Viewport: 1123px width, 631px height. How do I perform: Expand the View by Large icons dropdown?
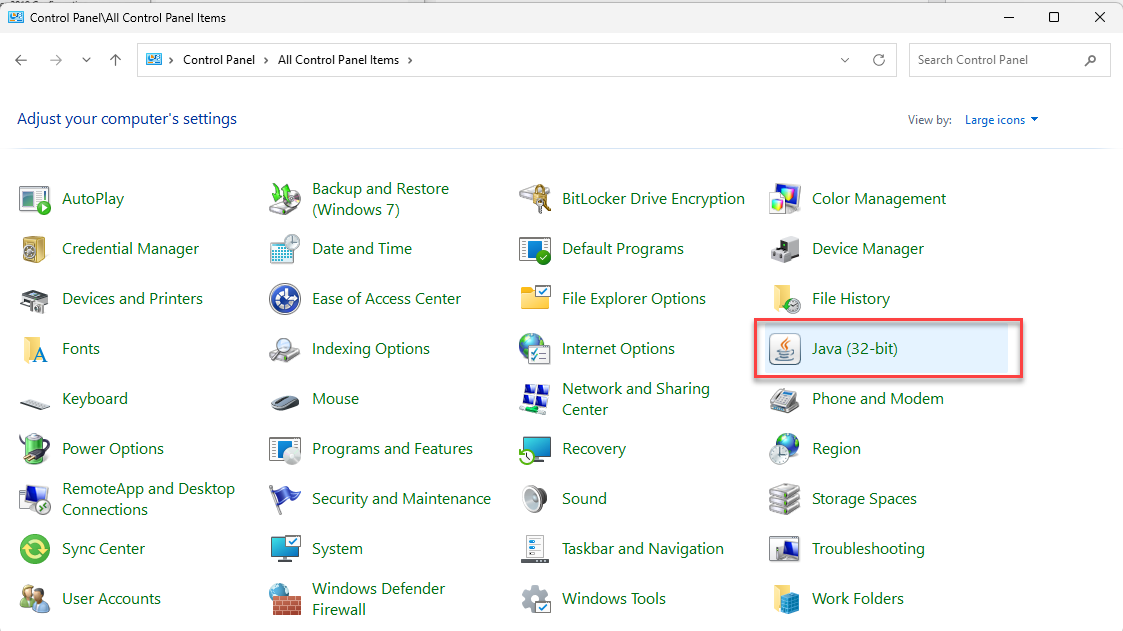pos(1001,120)
